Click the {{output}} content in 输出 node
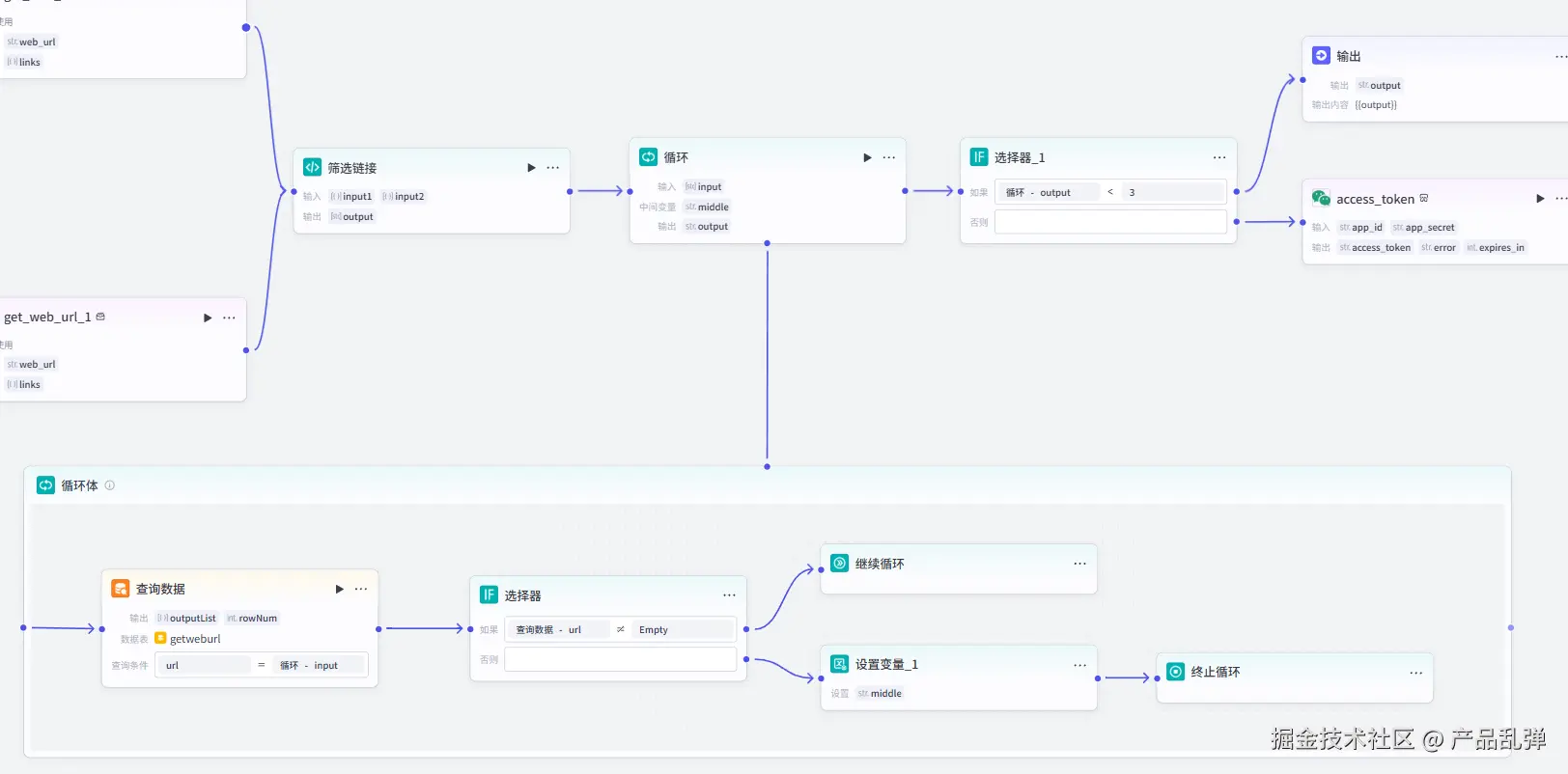1568x774 pixels. coord(1376,105)
